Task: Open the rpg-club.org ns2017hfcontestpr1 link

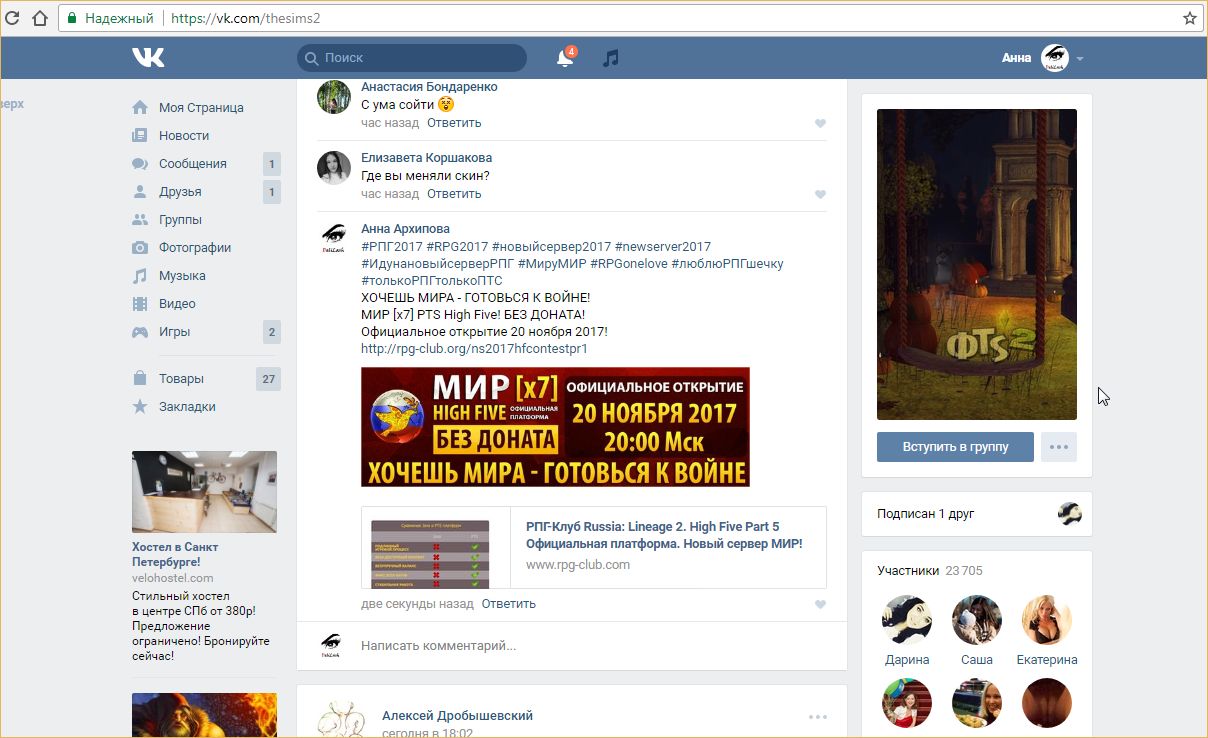Action: tap(474, 349)
